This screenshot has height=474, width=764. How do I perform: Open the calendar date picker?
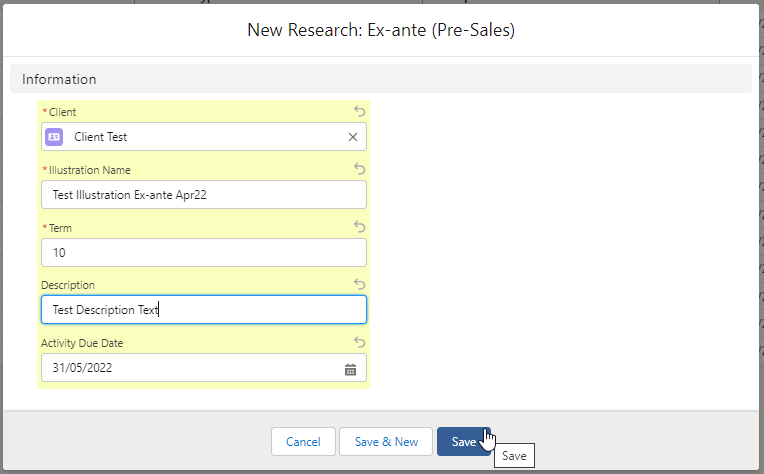(350, 369)
